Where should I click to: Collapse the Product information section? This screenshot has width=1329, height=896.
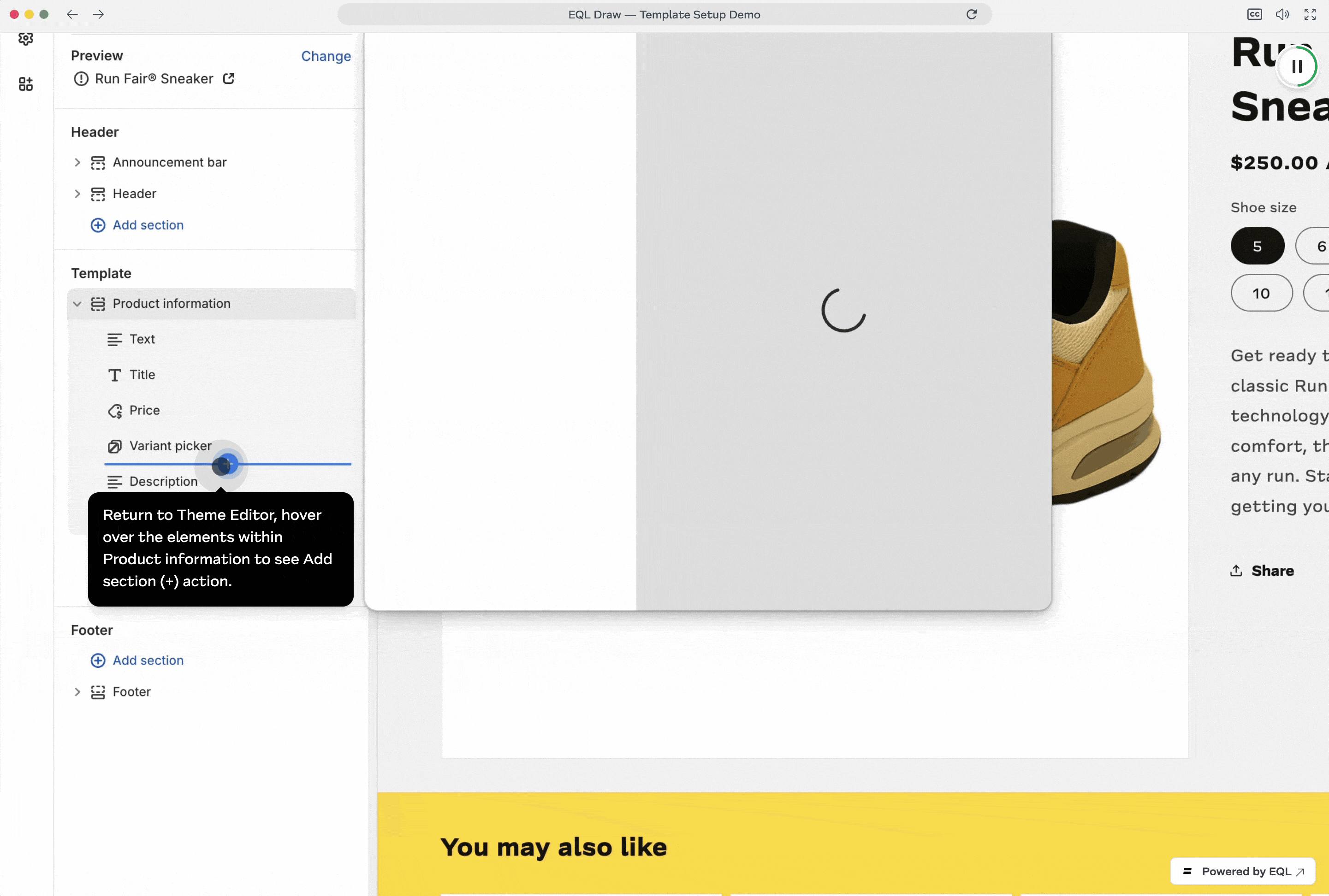[77, 304]
